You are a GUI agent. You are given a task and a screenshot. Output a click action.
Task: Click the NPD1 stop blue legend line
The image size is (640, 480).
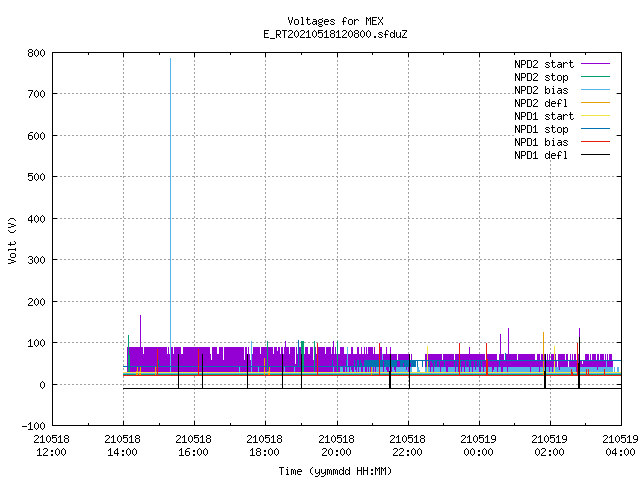coord(596,129)
